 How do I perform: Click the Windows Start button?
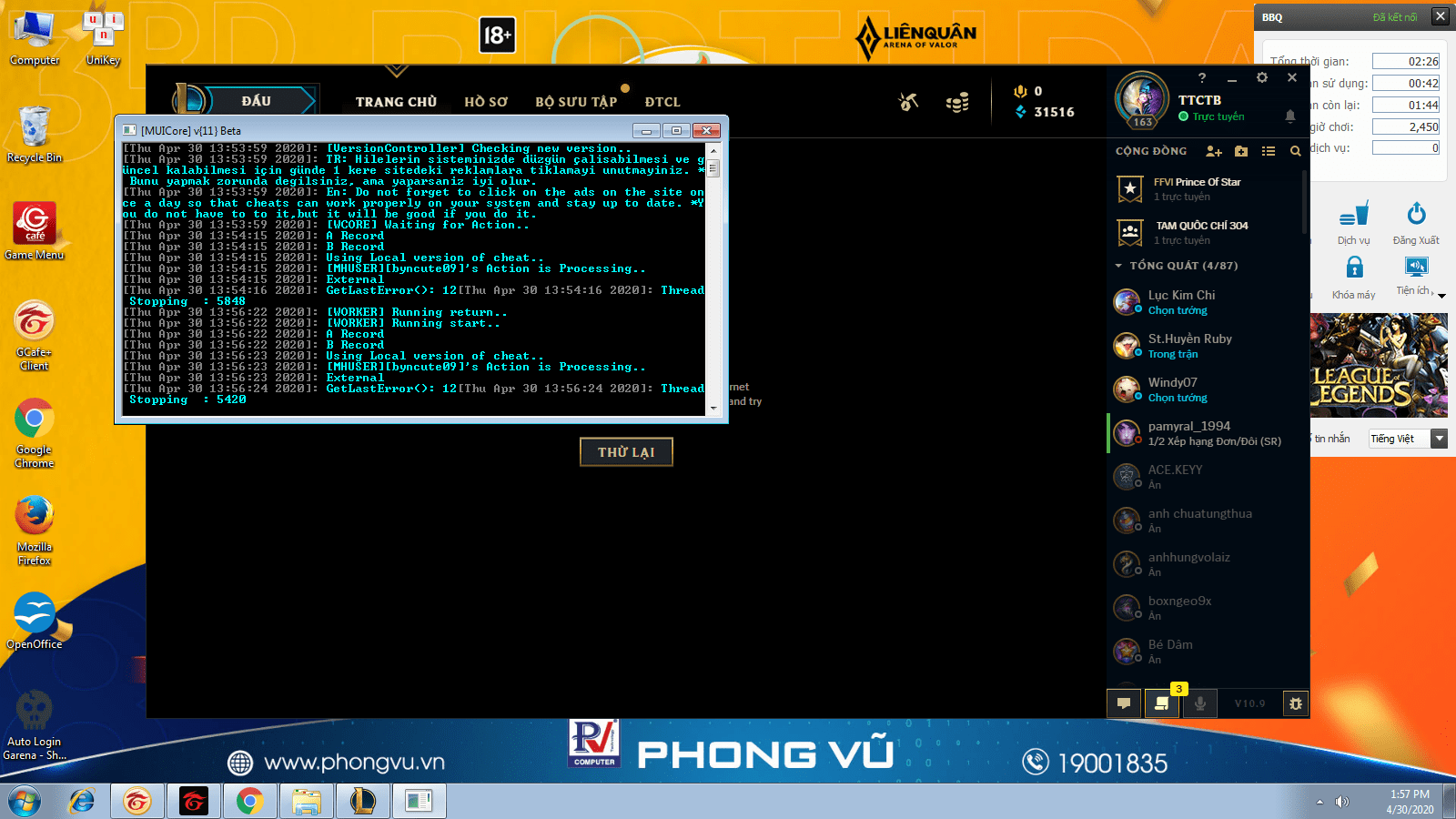25,801
